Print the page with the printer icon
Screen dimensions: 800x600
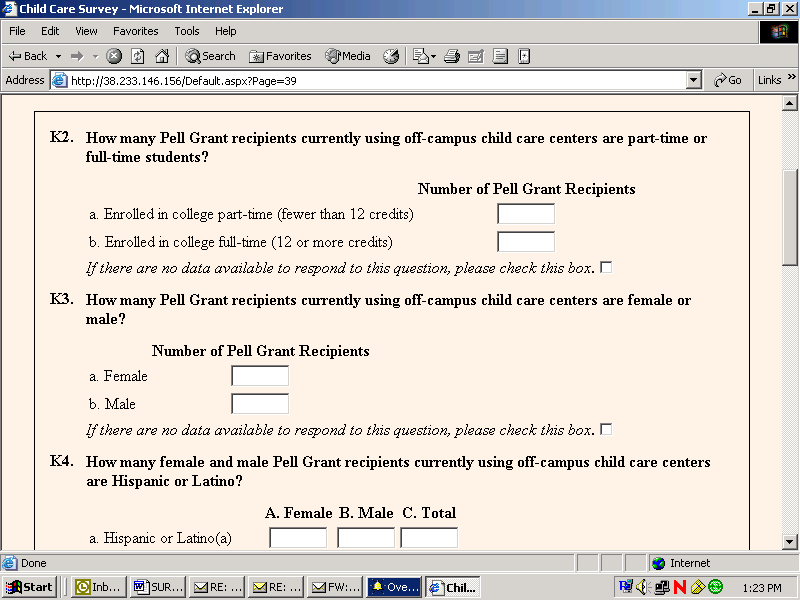(452, 56)
